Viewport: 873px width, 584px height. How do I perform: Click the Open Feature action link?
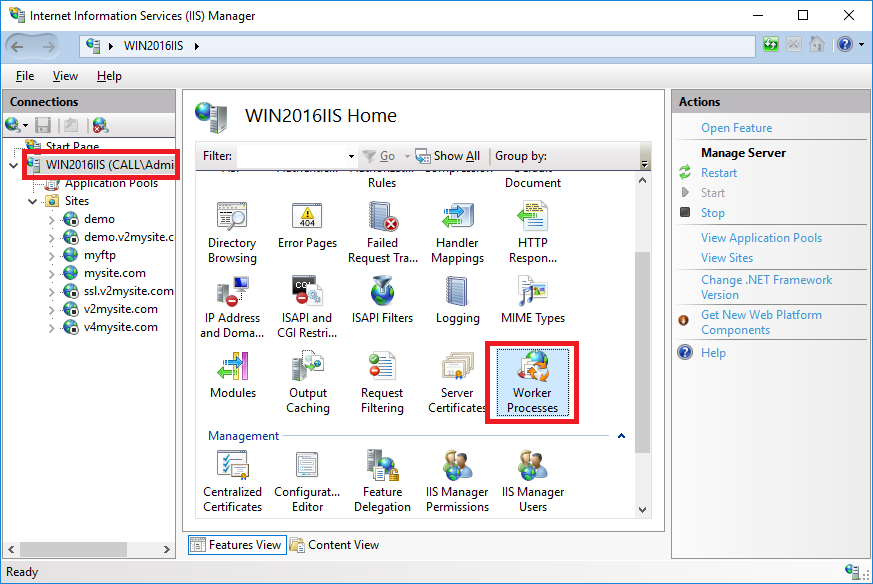point(736,128)
